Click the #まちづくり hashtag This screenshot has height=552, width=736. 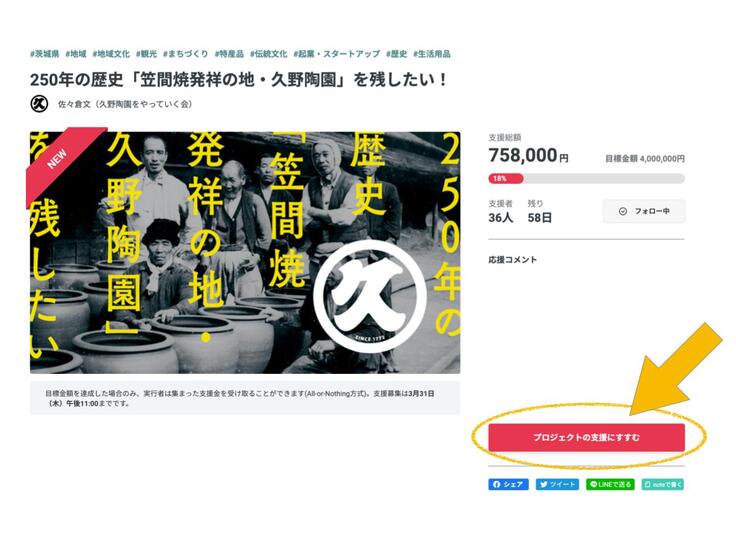[x=185, y=54]
